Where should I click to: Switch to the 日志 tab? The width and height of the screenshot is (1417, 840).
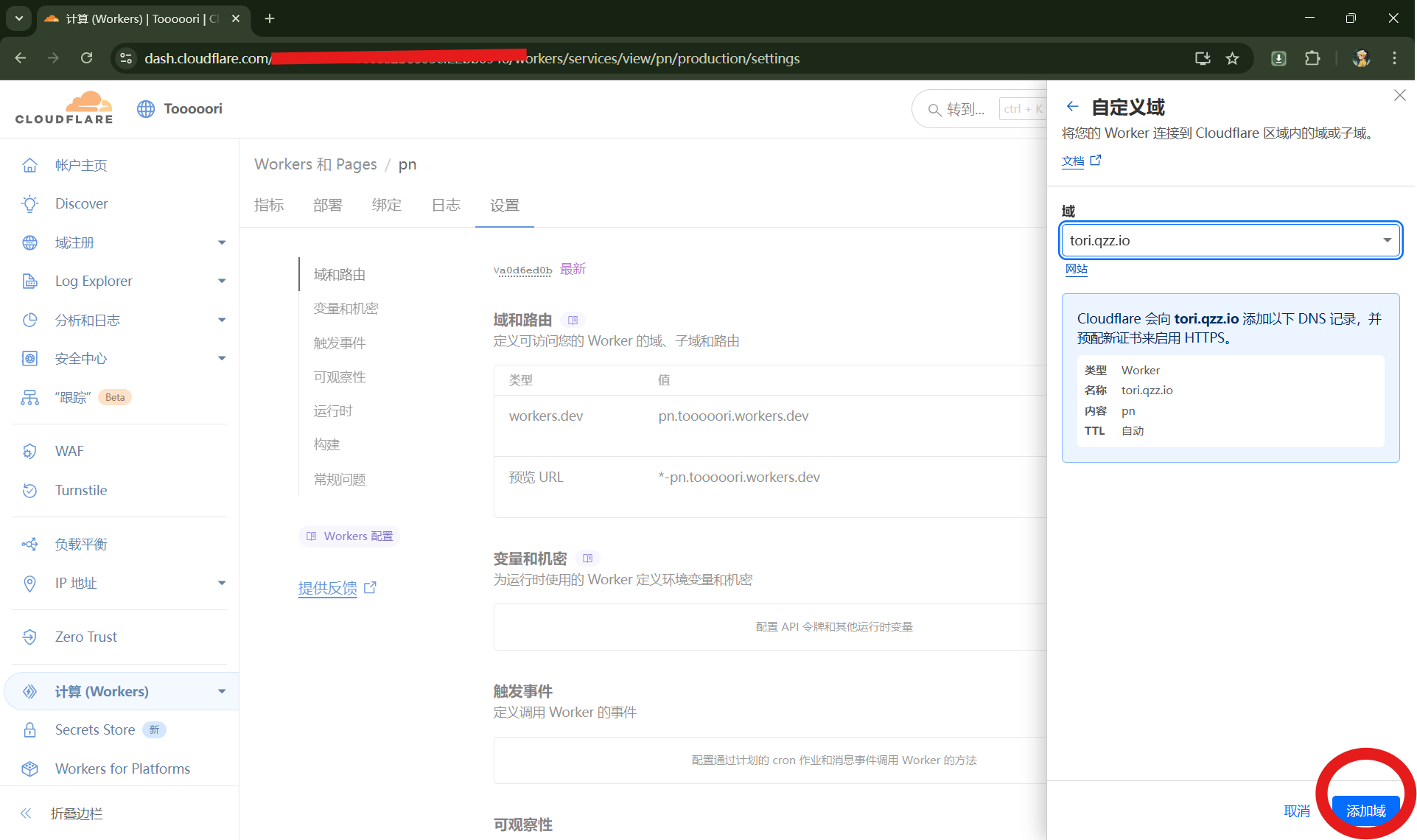click(445, 205)
